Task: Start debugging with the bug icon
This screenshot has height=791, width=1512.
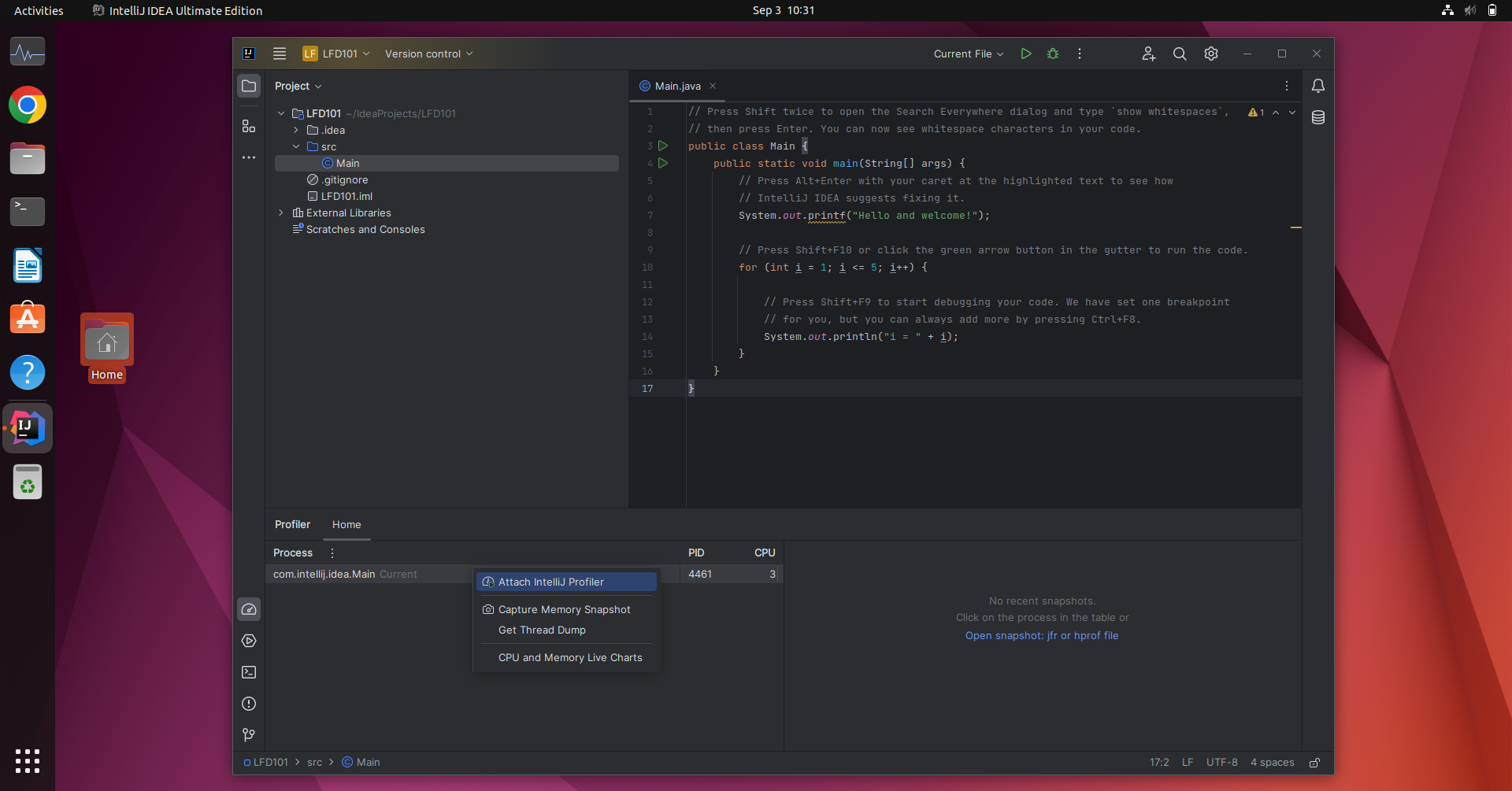Action: tap(1053, 54)
